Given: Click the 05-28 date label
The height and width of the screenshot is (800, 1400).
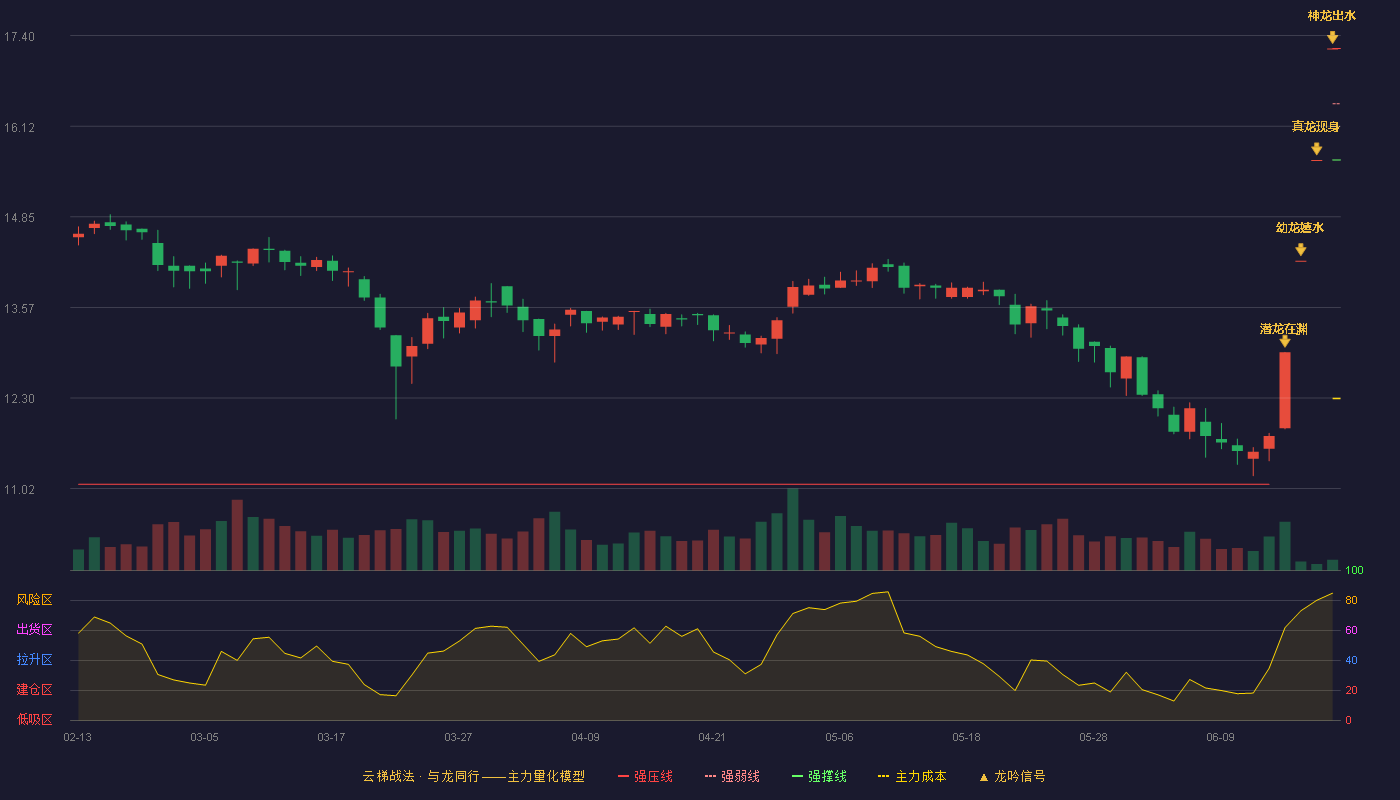Looking at the screenshot, I should tap(1093, 737).
